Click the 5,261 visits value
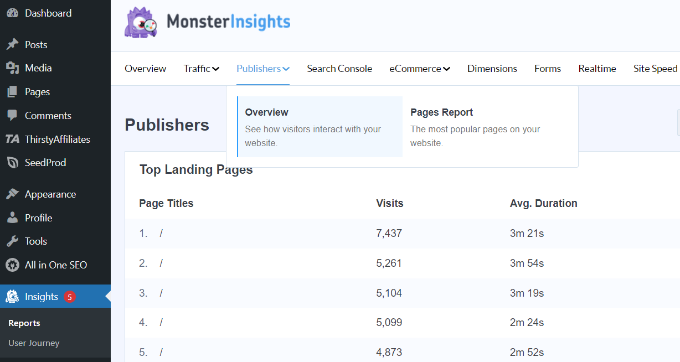This screenshot has width=680, height=362. (x=389, y=263)
